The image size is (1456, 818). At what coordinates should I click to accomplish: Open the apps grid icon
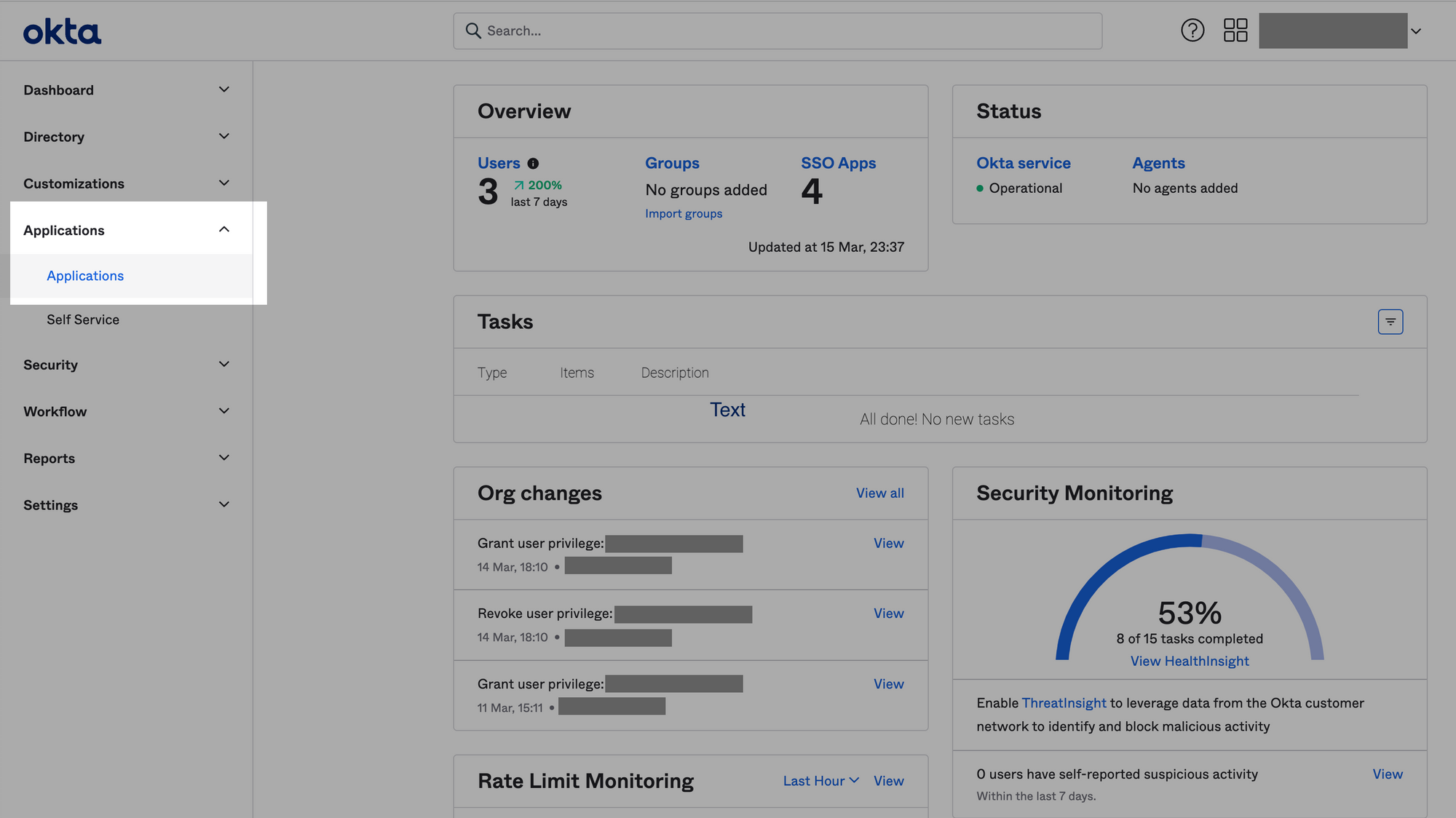1235,31
